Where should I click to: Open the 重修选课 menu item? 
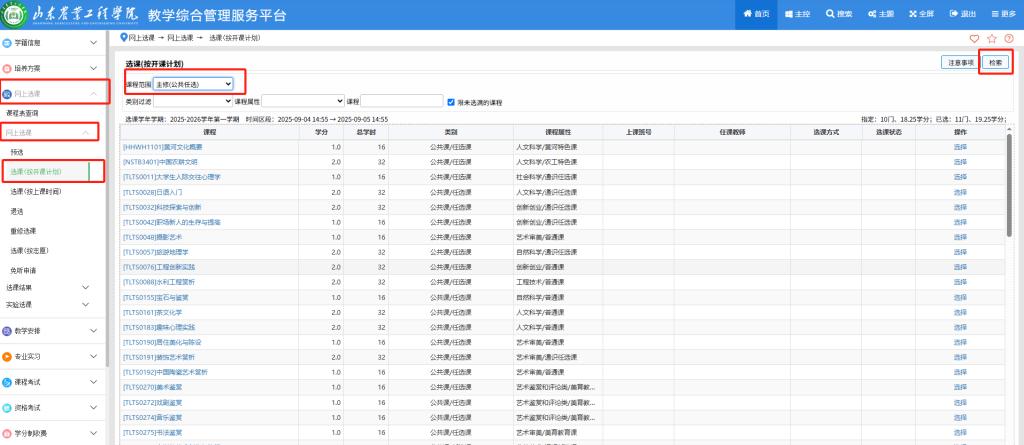click(23, 231)
